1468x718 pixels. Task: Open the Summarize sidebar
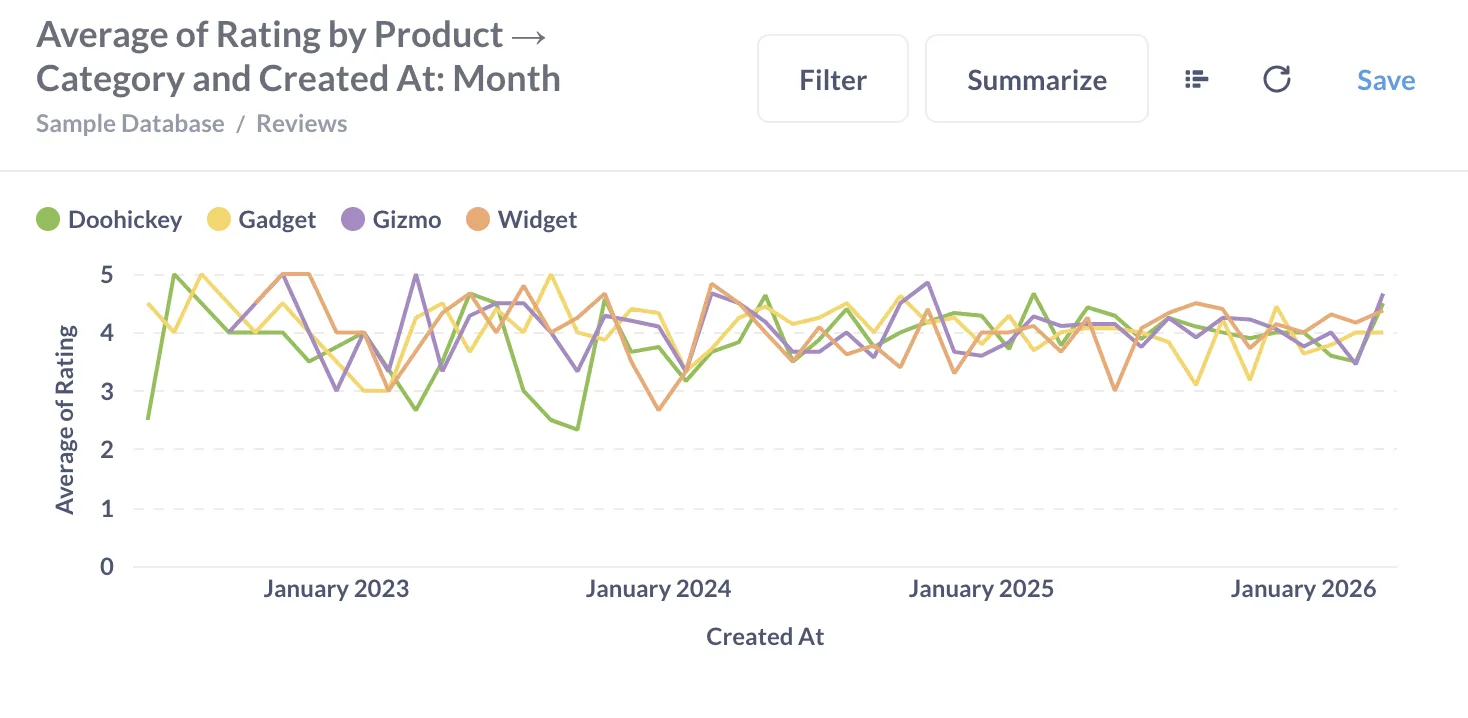click(1036, 78)
